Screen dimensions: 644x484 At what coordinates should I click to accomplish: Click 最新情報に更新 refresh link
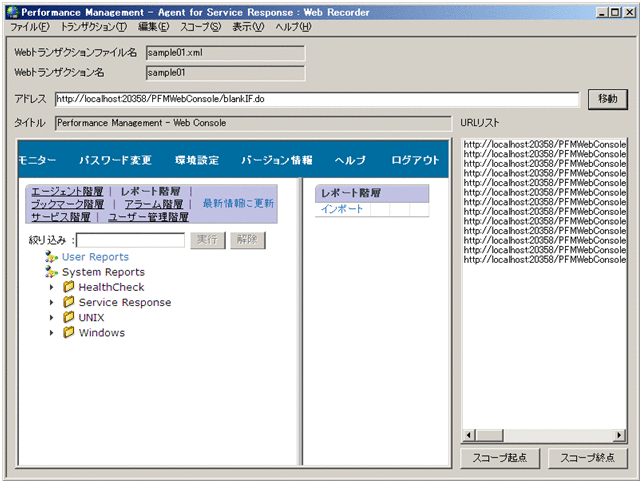pyautogui.click(x=238, y=203)
